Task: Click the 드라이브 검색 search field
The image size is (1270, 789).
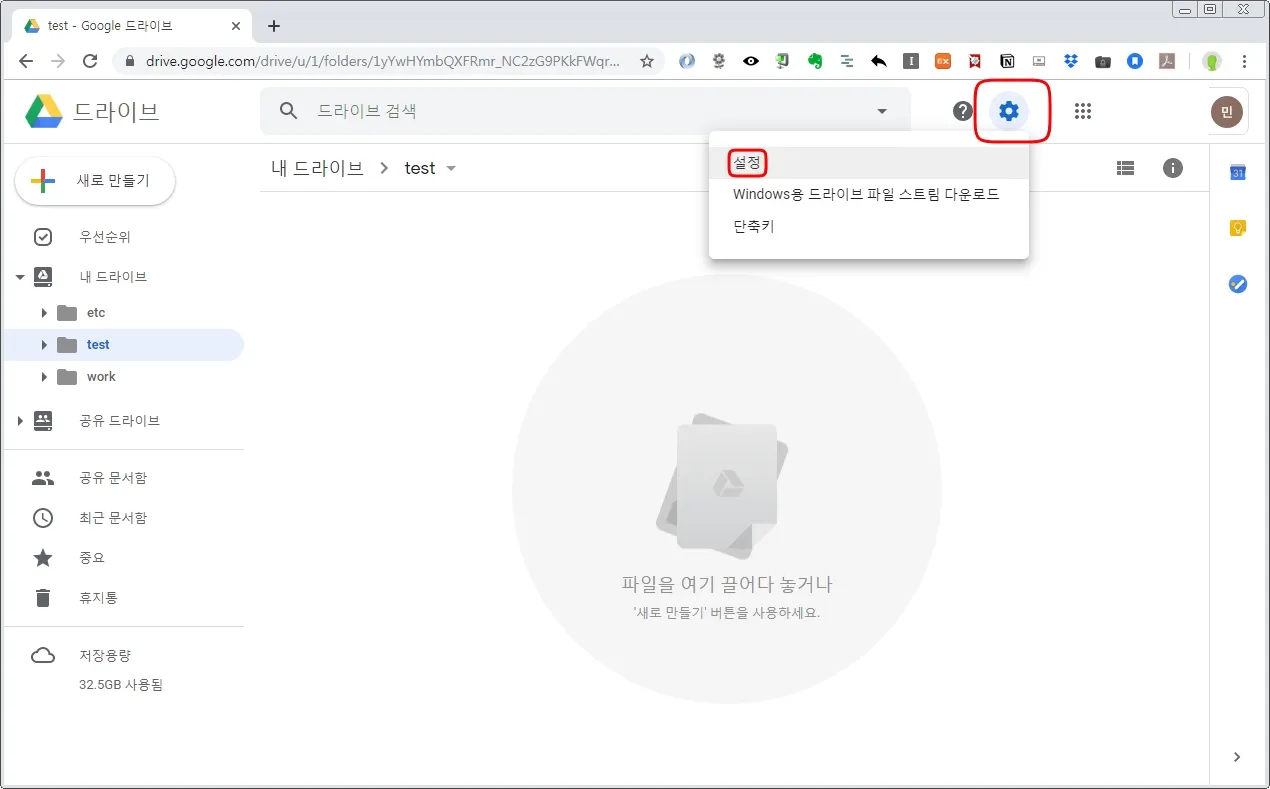Action: coord(585,111)
